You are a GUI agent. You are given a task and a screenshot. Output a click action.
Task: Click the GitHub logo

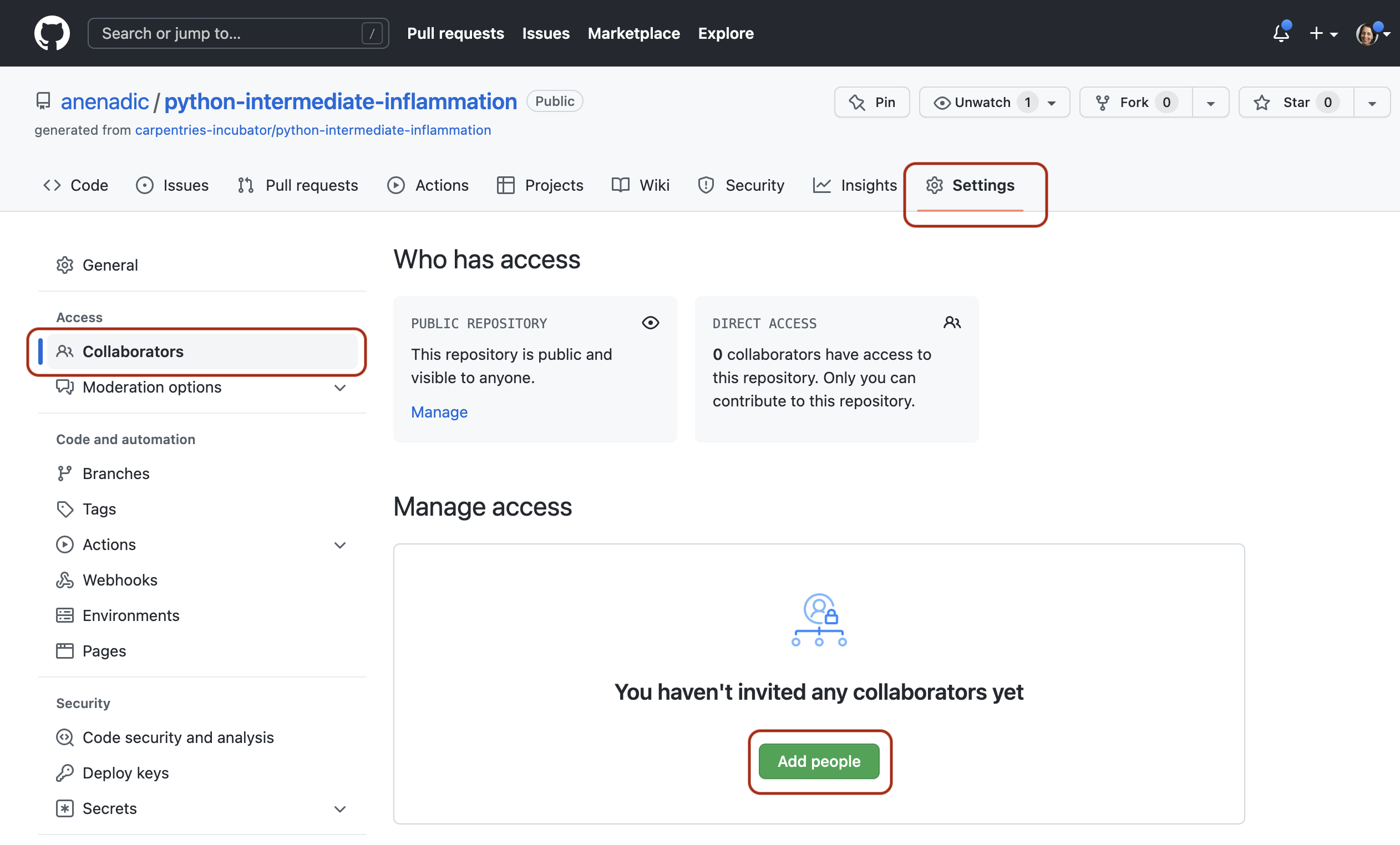pos(52,33)
